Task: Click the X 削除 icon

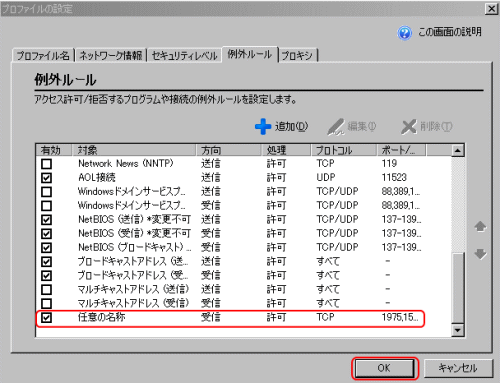Action: pyautogui.click(x=409, y=127)
